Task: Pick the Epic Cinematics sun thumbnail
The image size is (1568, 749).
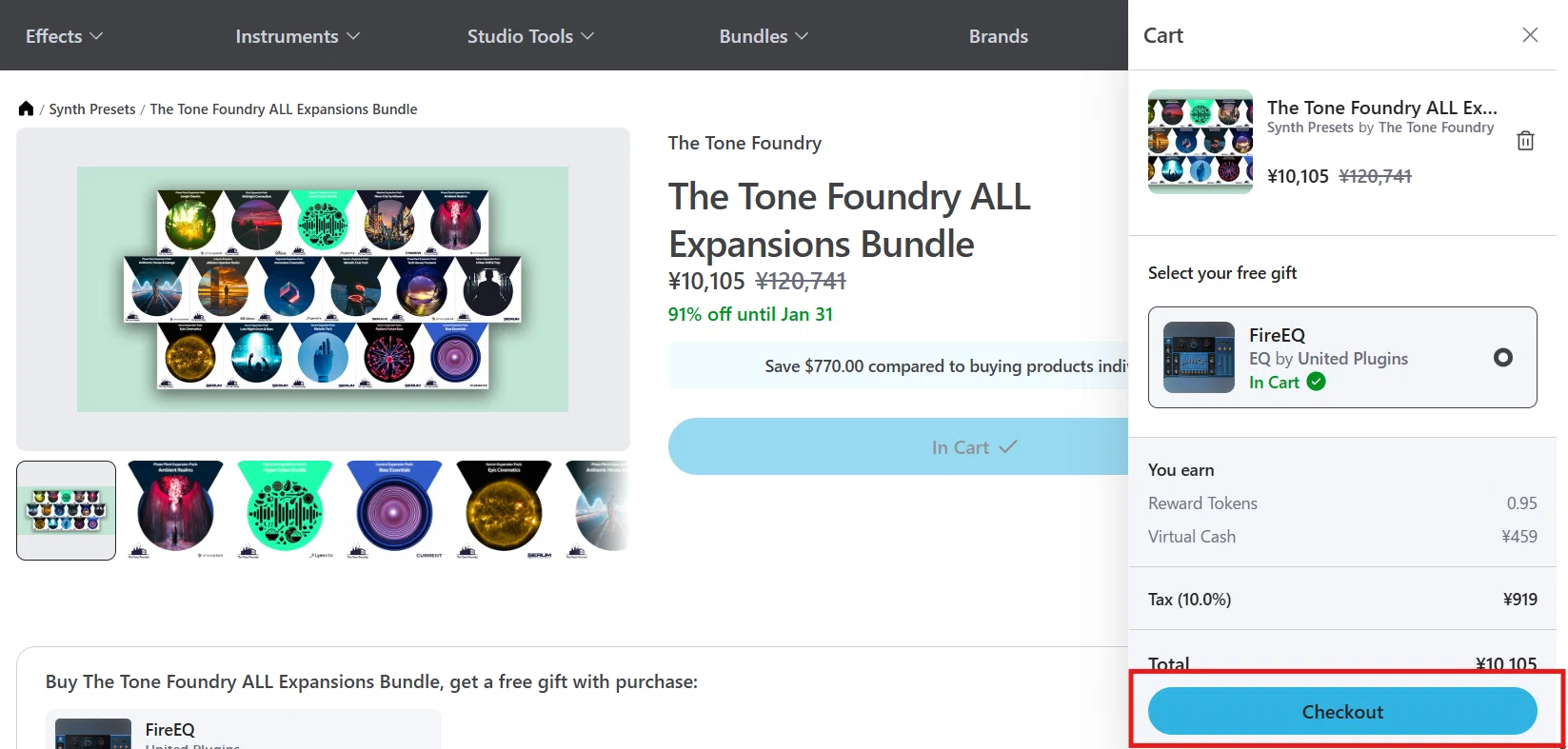Action: [x=504, y=510]
